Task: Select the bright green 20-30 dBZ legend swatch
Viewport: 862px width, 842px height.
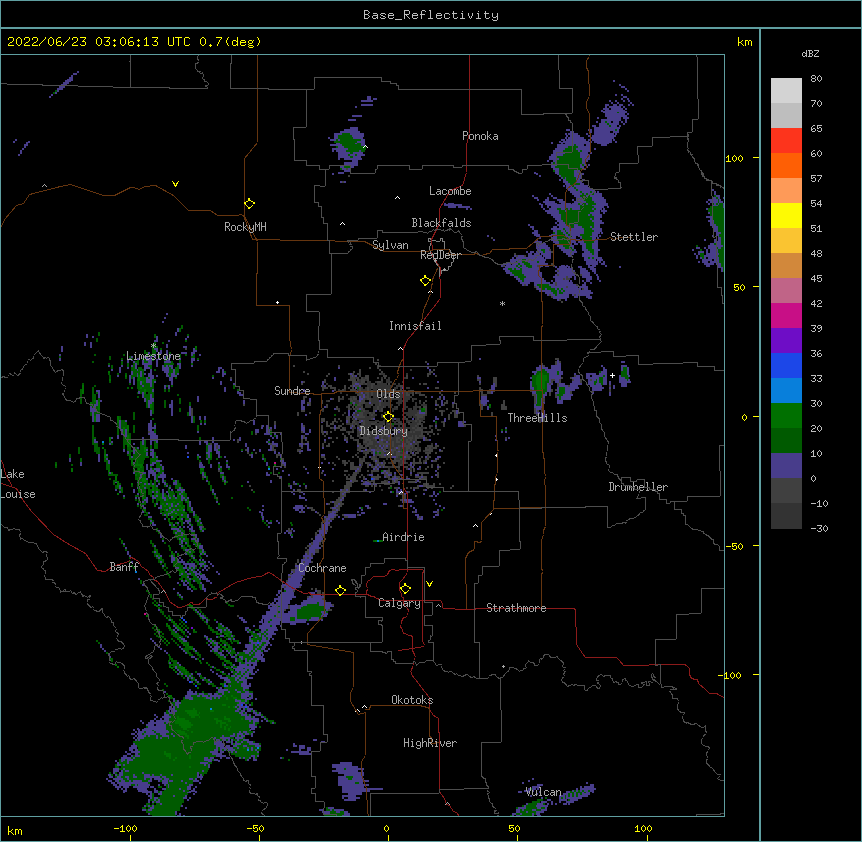Action: coord(786,416)
